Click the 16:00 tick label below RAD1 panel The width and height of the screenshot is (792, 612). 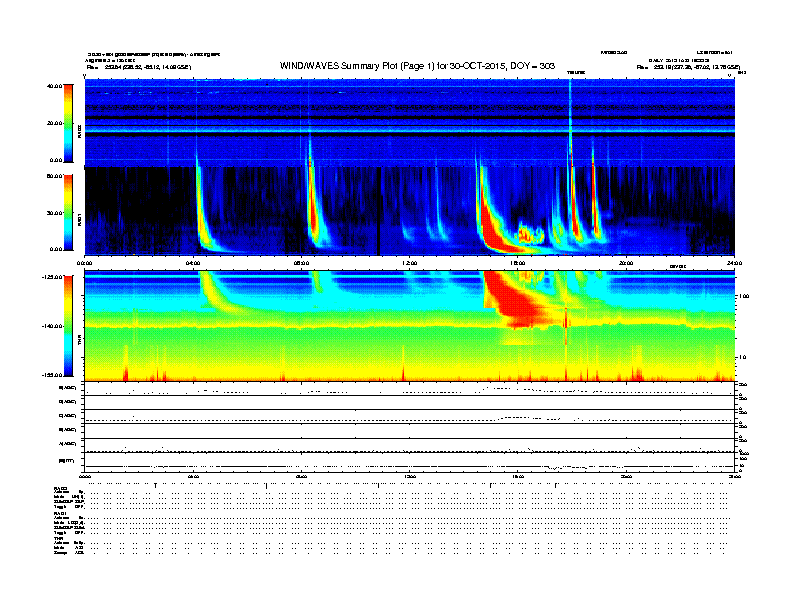(x=518, y=263)
